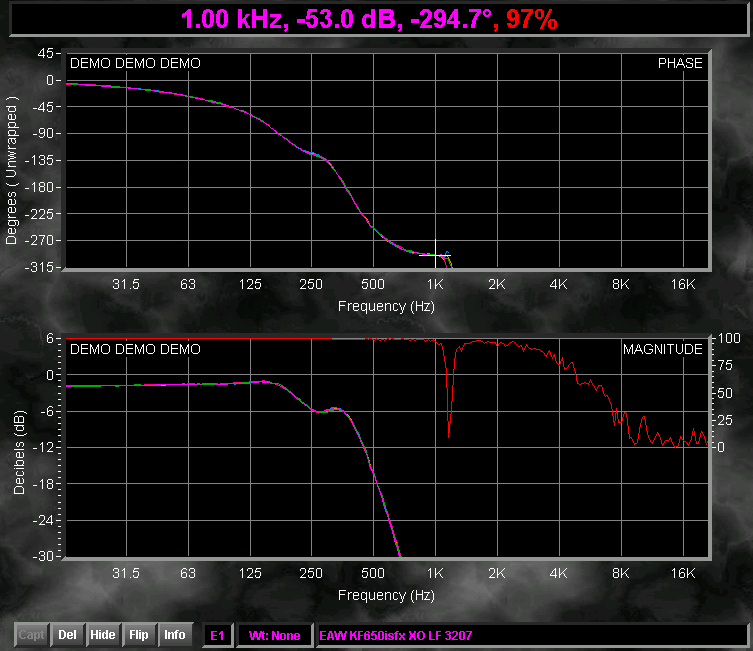The width and height of the screenshot is (753, 651).
Task: Click the -30 tick on the magnitude axis
Action: point(43,556)
